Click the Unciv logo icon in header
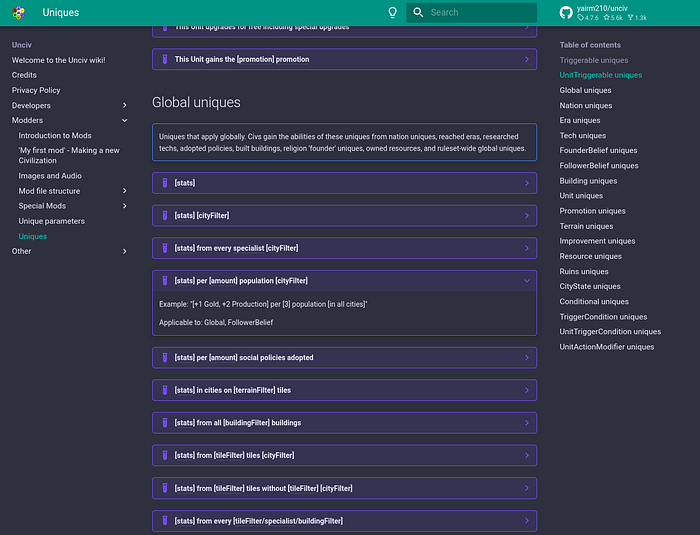The width and height of the screenshot is (700, 535). click(19, 13)
